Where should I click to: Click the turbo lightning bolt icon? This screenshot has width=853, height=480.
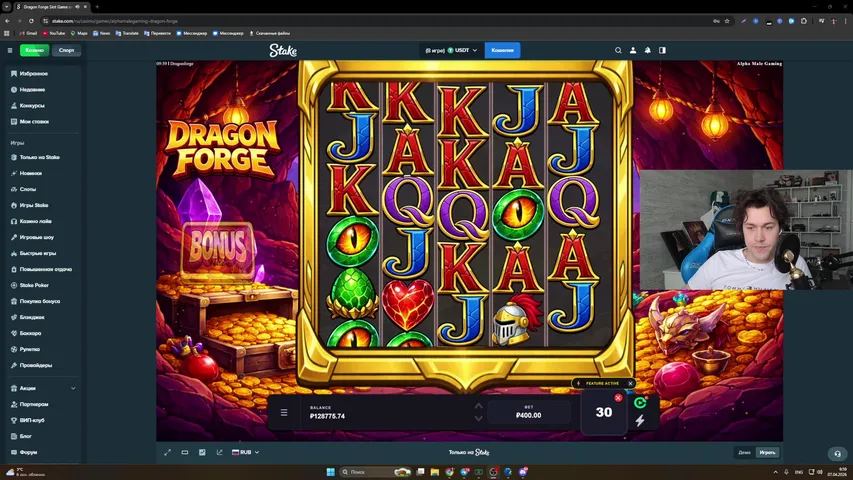tap(640, 421)
